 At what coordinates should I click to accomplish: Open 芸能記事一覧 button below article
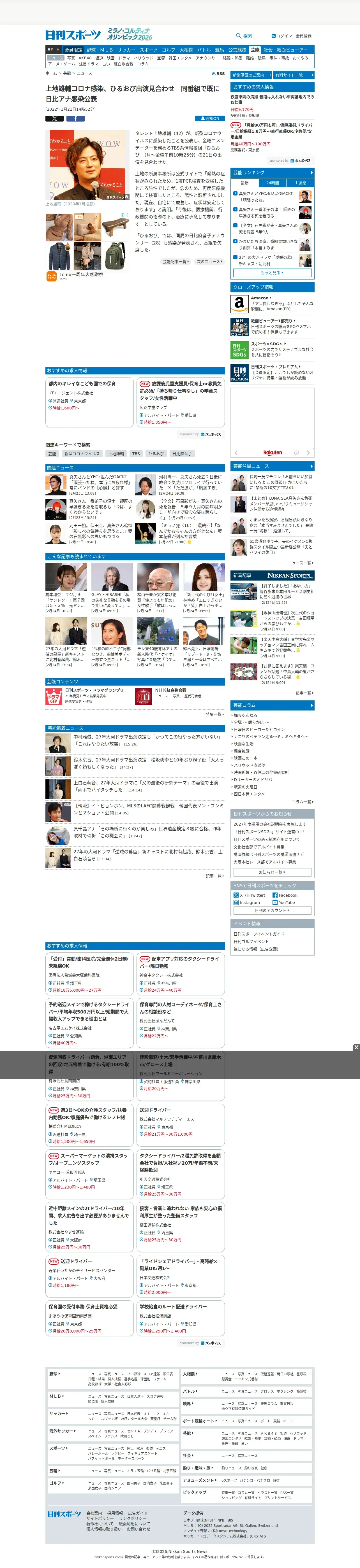tap(176, 262)
